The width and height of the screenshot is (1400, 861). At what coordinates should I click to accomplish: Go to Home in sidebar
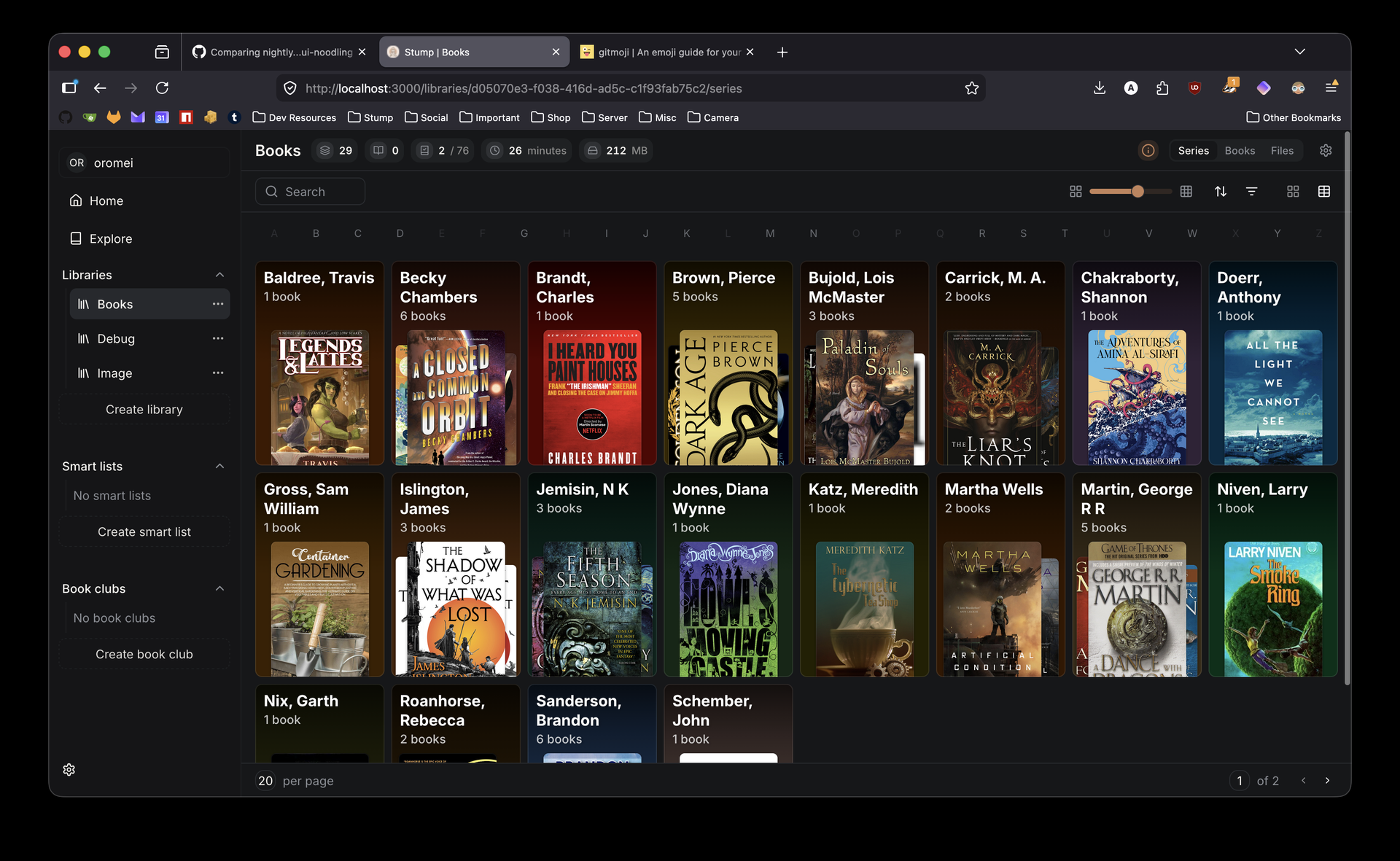144,200
